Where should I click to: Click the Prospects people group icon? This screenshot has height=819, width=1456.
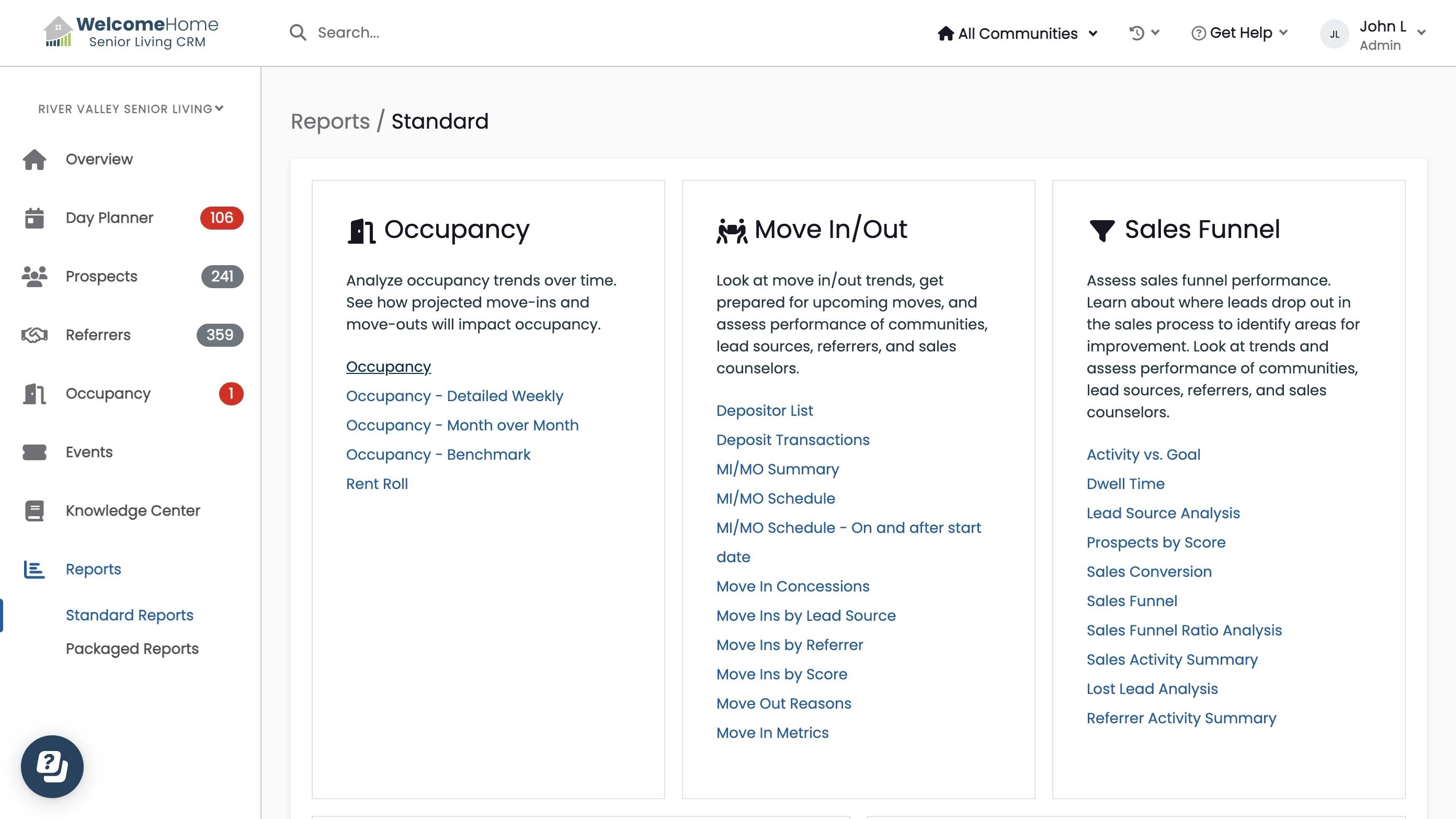(x=35, y=276)
